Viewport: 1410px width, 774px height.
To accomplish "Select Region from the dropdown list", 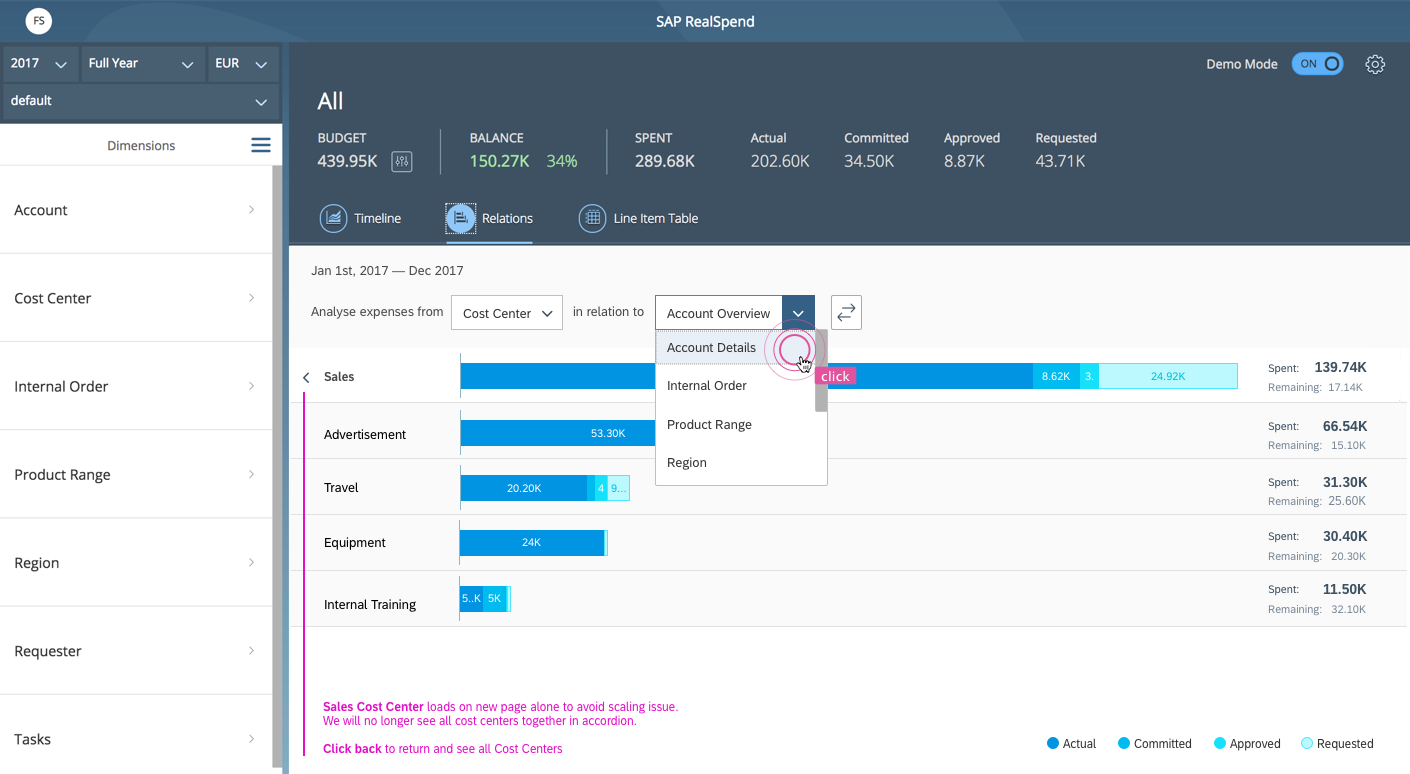I will point(735,463).
